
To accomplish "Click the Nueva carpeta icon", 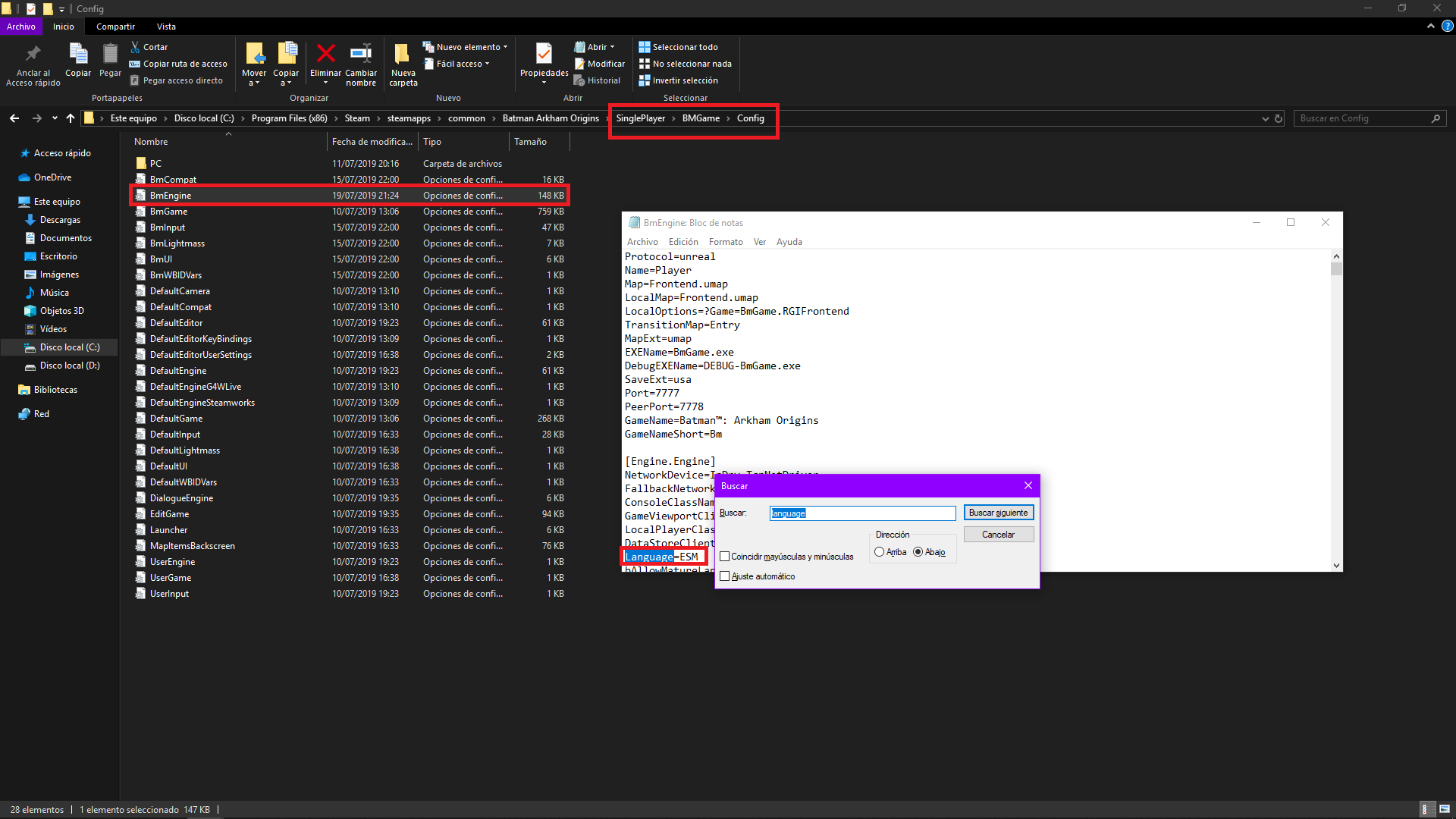I will point(403,54).
